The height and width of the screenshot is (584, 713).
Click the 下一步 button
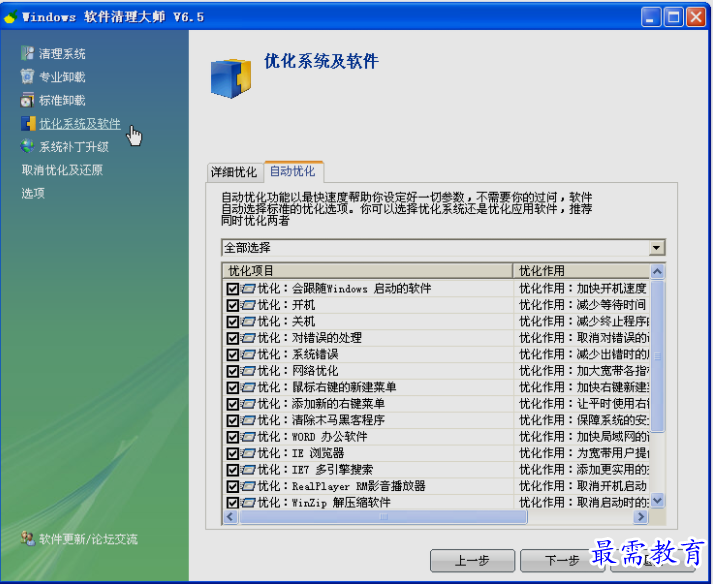tap(562, 560)
